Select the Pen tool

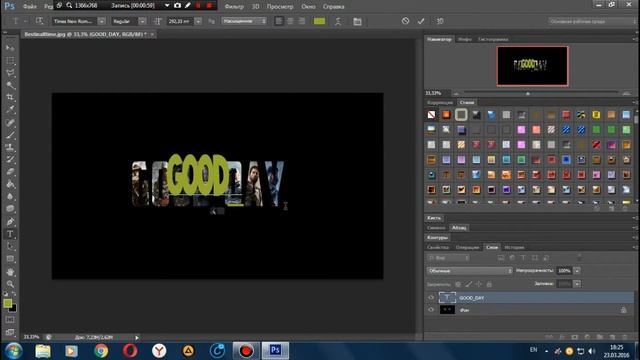coord(10,222)
